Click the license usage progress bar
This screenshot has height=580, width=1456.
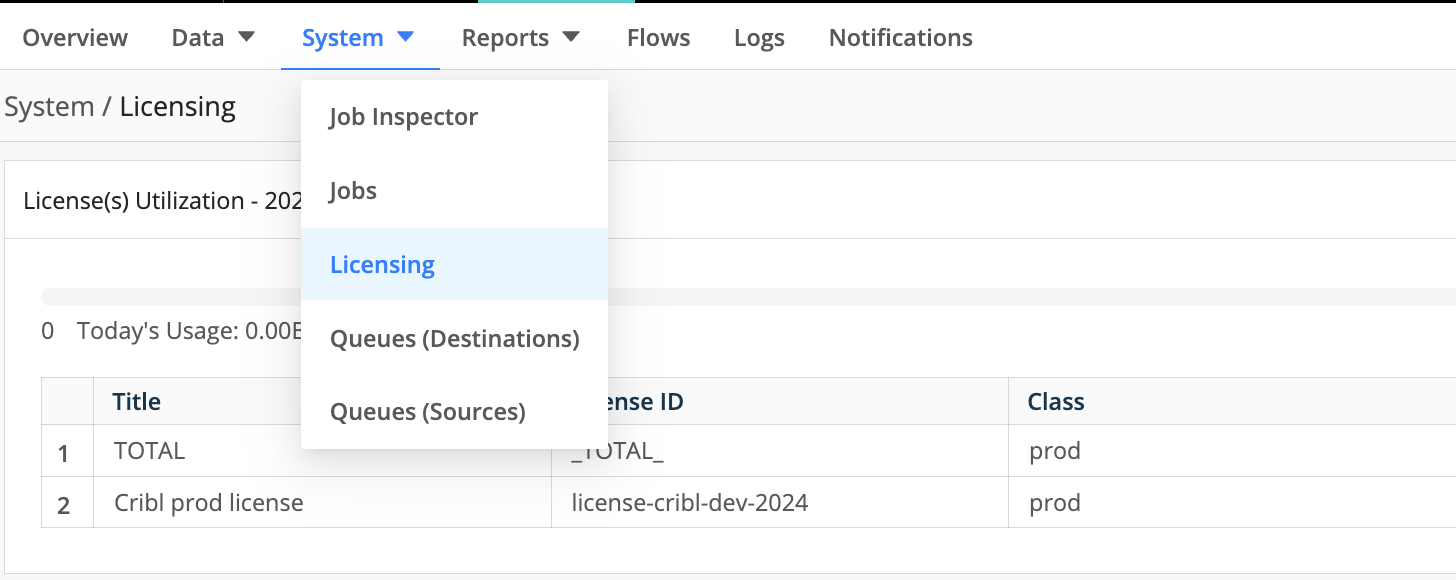coord(1000,297)
